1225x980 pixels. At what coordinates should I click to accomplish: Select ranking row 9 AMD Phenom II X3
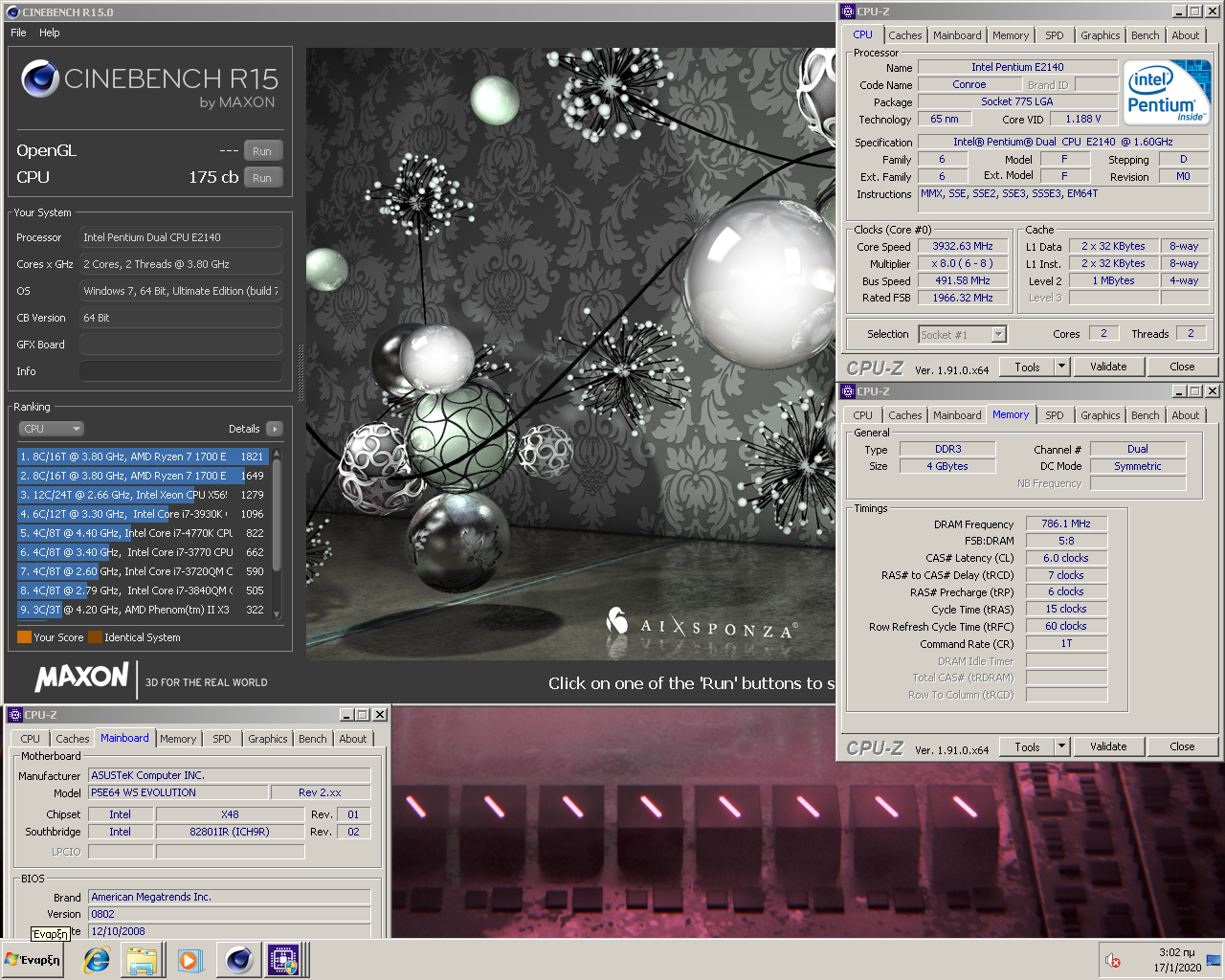coord(143,610)
